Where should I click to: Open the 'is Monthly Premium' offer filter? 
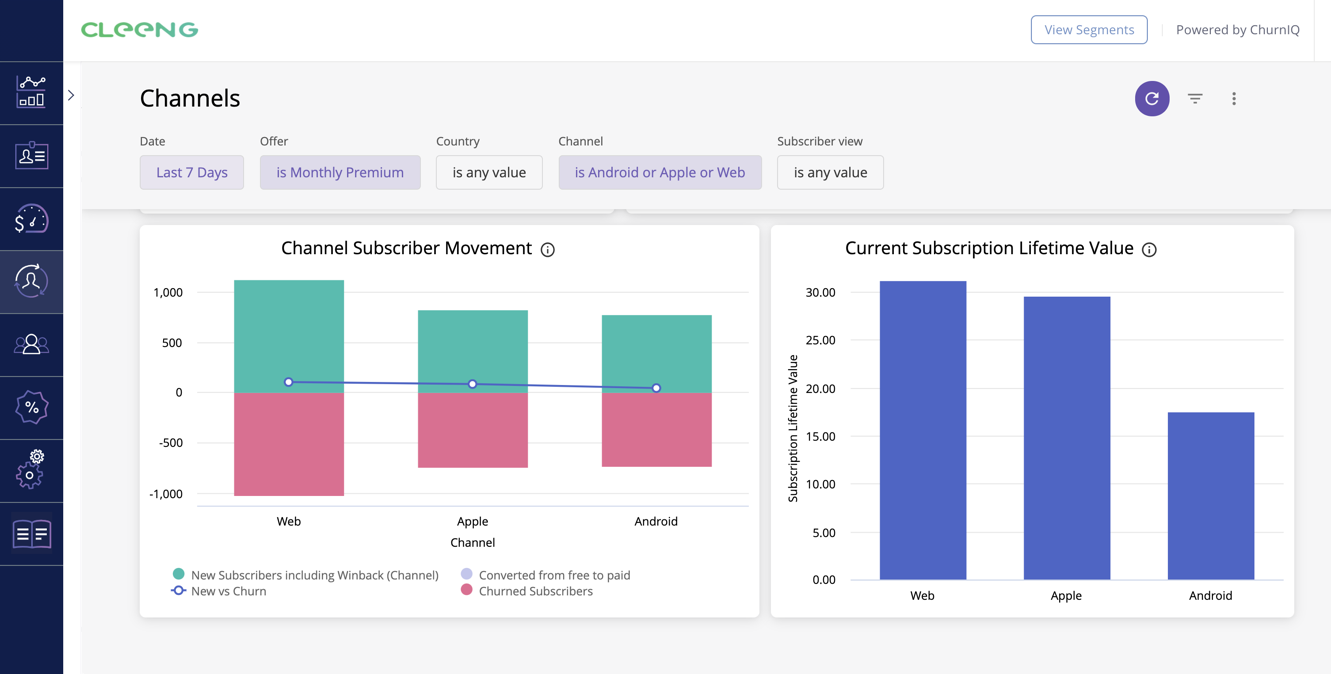point(340,172)
